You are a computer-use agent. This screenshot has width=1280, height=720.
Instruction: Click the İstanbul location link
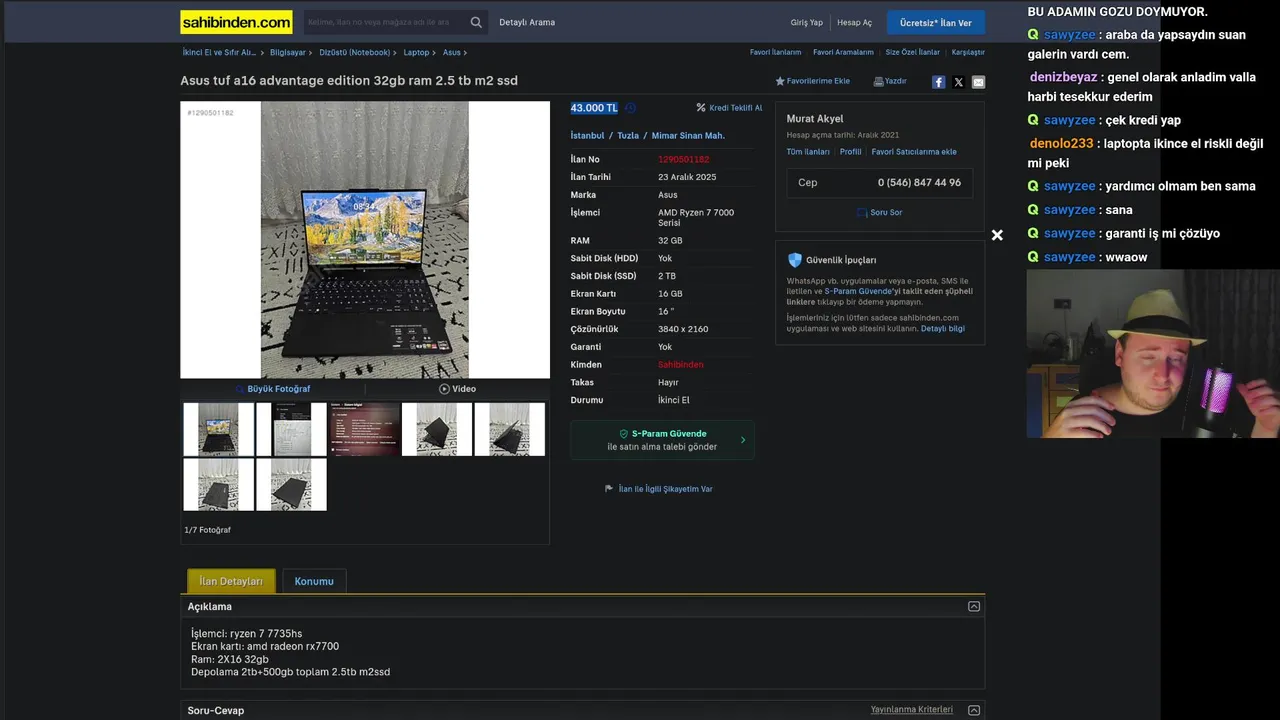tap(587, 135)
